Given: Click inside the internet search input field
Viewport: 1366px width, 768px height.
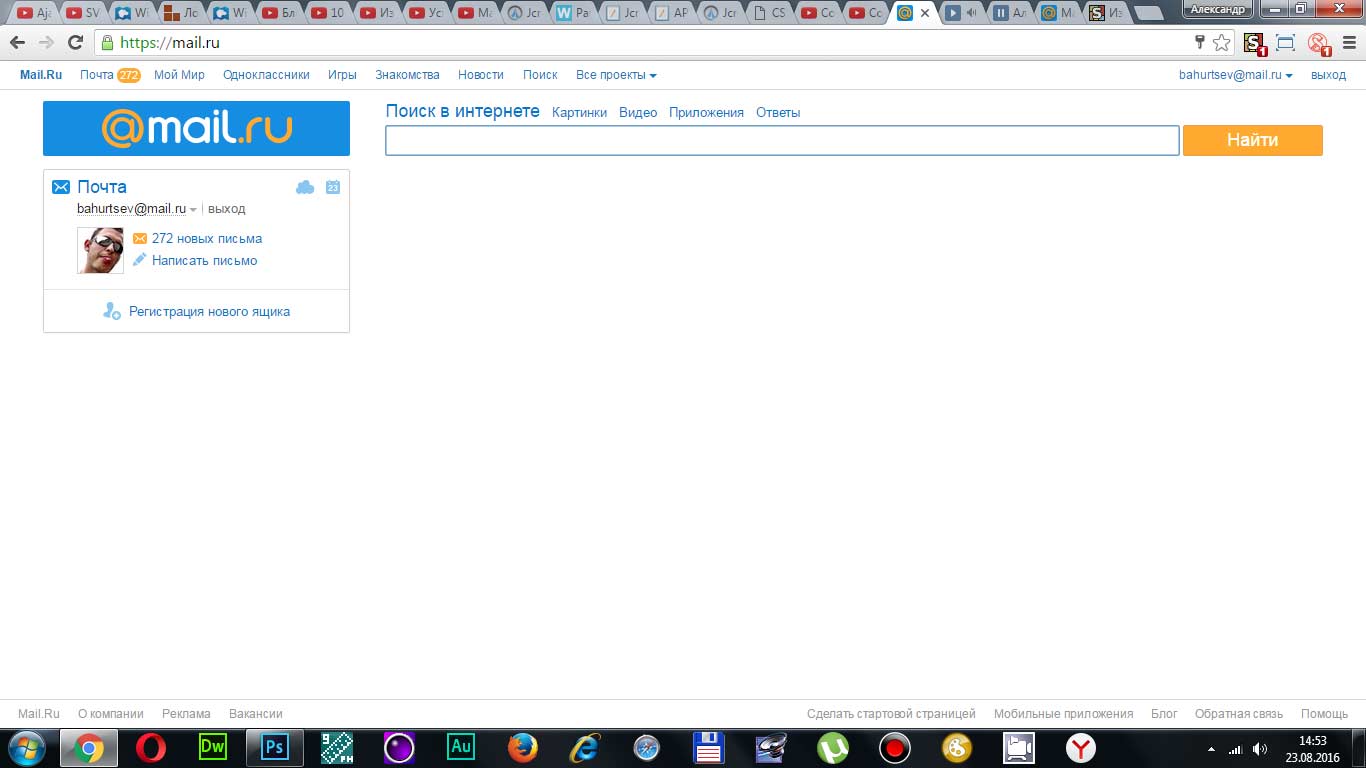Looking at the screenshot, I should [782, 141].
